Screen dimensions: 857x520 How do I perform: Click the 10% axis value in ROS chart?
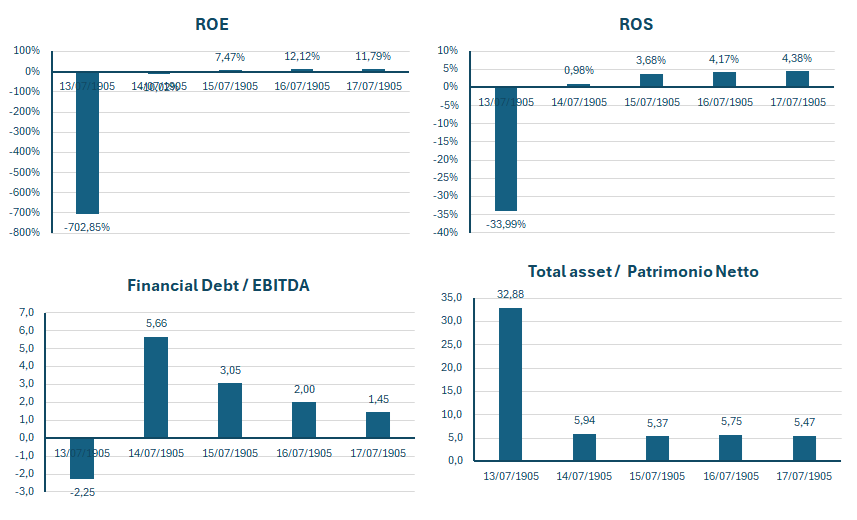[448, 50]
